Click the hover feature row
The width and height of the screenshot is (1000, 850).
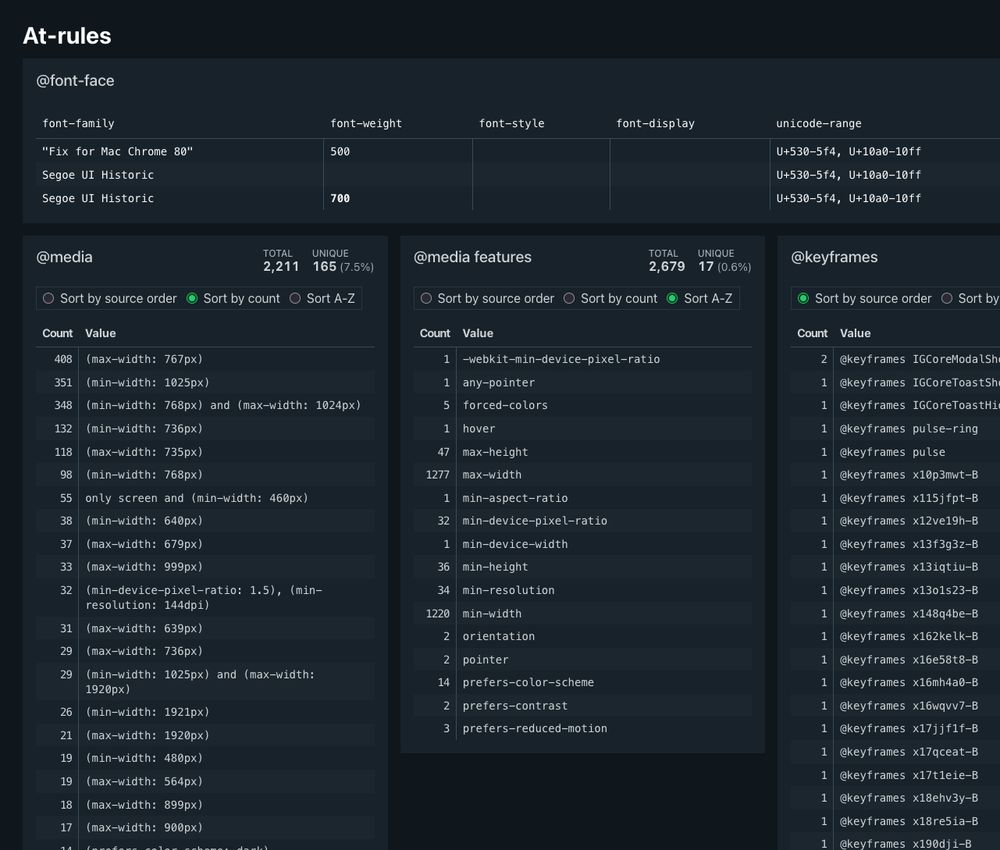[x=582, y=429]
